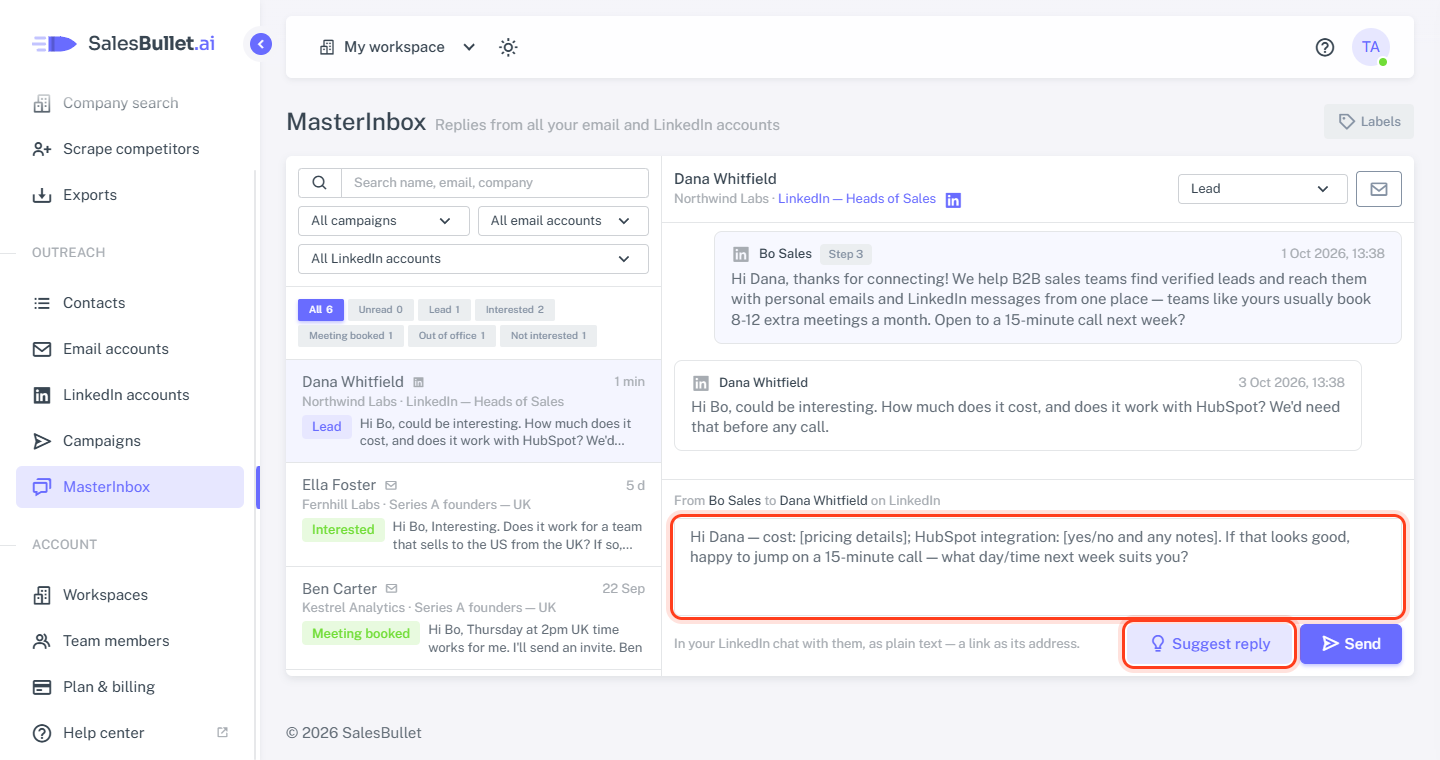The width and height of the screenshot is (1440, 760).
Task: Open Team members page
Action: (130, 641)
